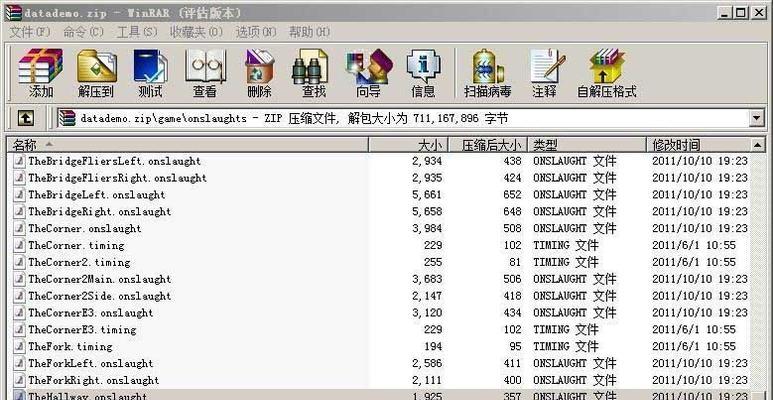Click the 解压到 (Extract to) toolbar icon
The image size is (773, 400).
point(96,73)
